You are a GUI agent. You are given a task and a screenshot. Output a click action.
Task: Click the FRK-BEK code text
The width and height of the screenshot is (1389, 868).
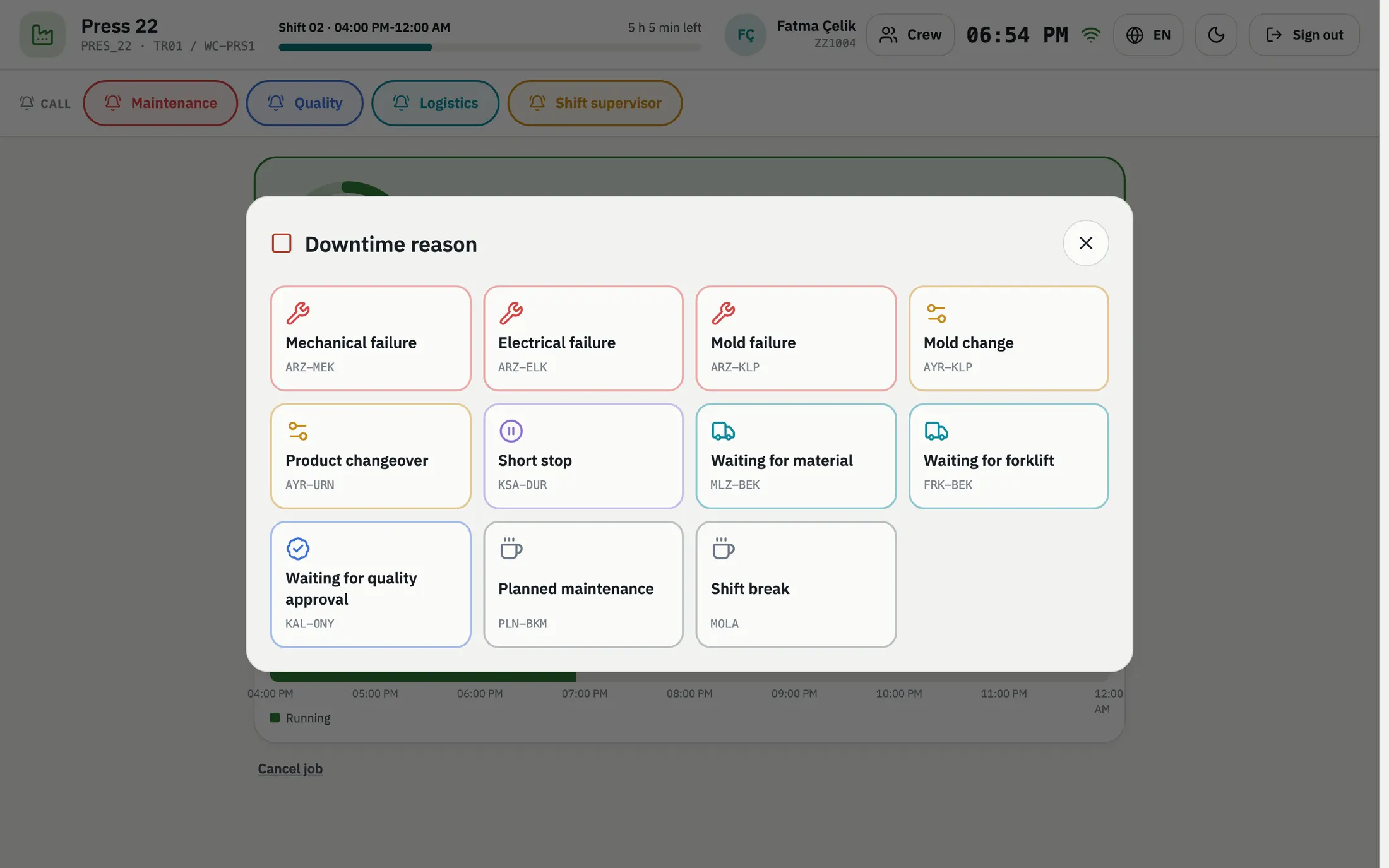point(948,485)
